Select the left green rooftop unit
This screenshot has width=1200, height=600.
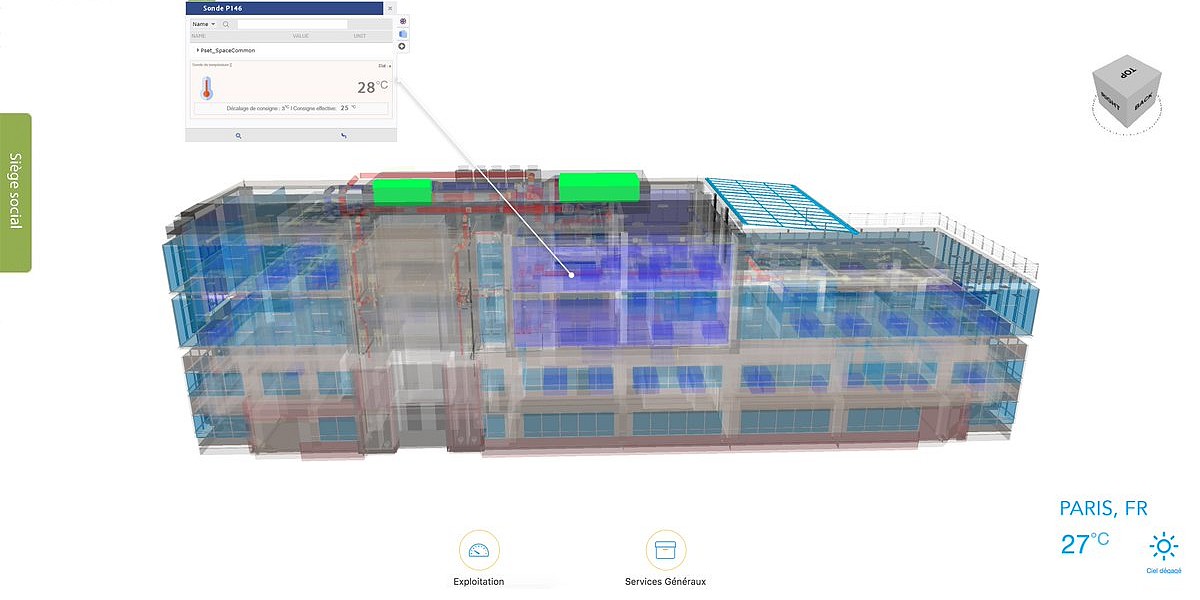(x=402, y=190)
